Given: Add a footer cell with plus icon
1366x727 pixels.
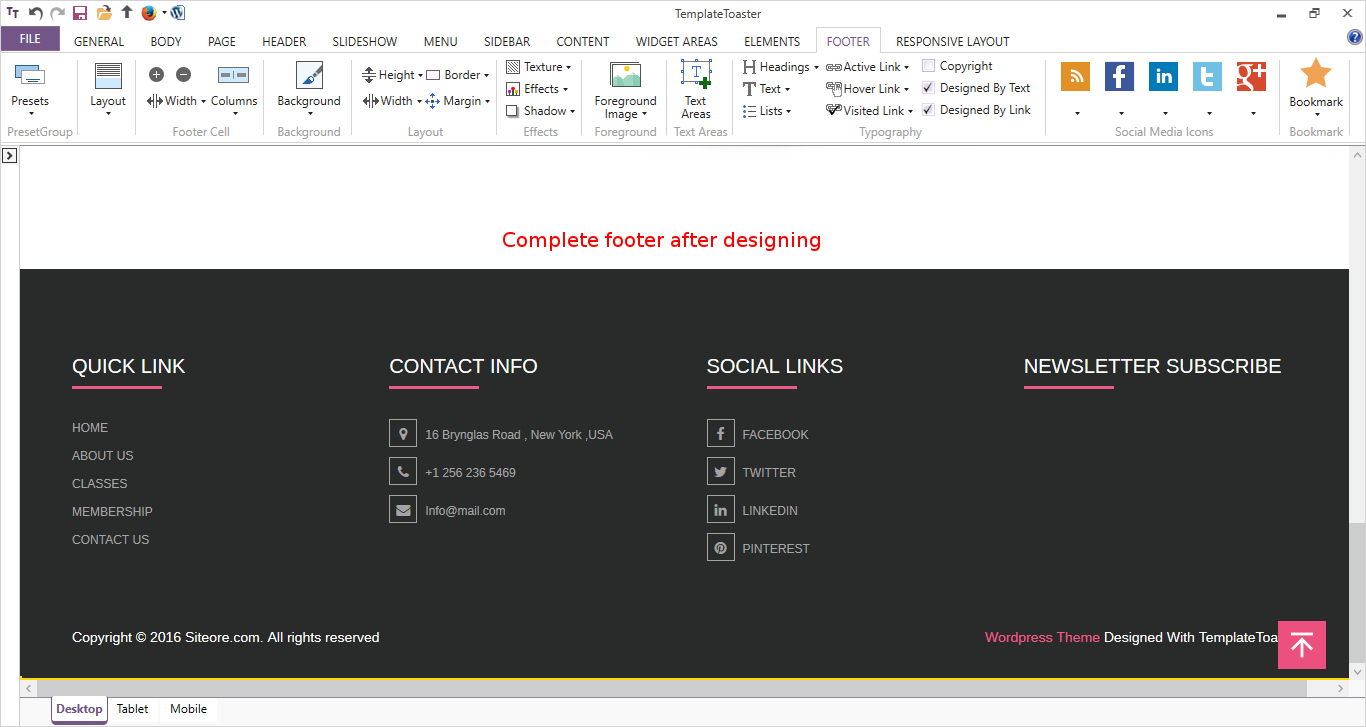Looking at the screenshot, I should click(x=156, y=74).
